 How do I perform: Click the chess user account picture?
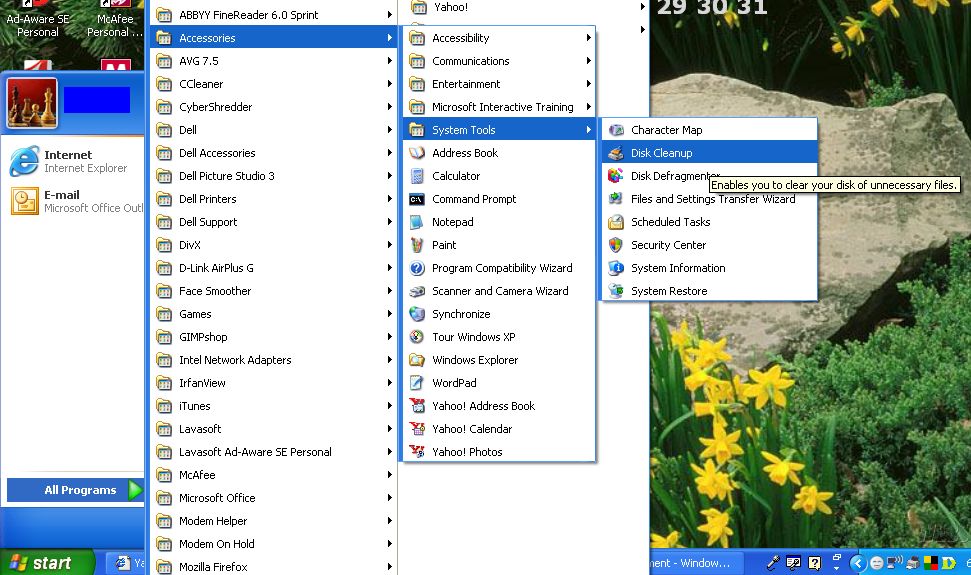[x=32, y=103]
